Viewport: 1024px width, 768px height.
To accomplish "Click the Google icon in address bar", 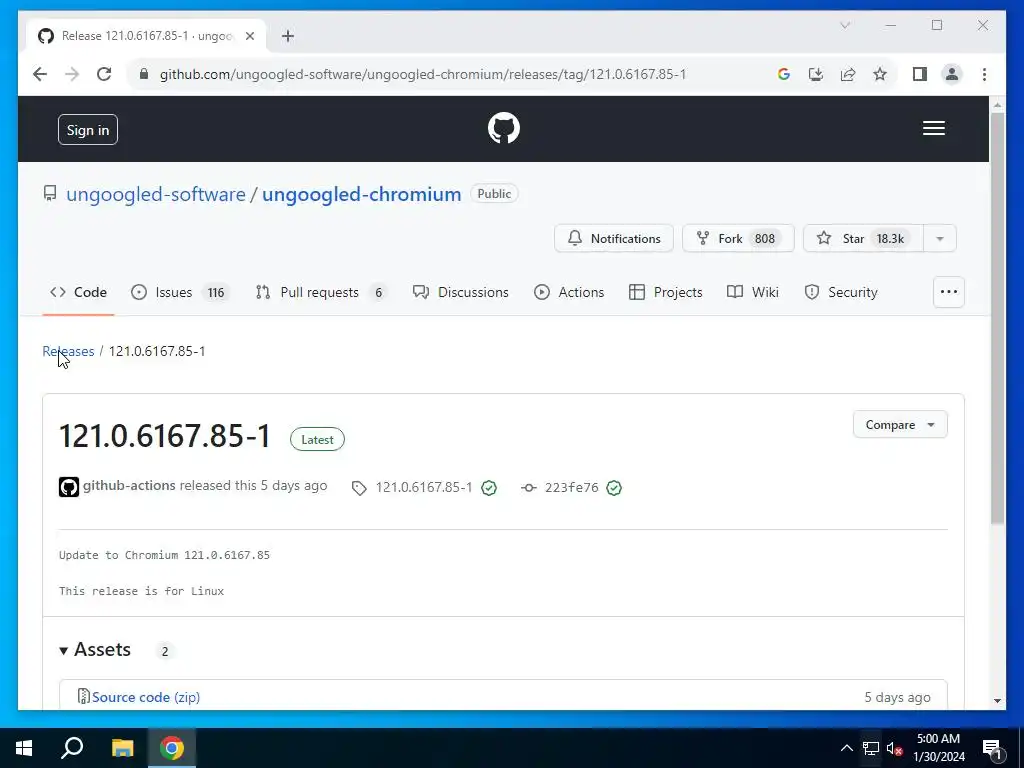I will (x=784, y=74).
